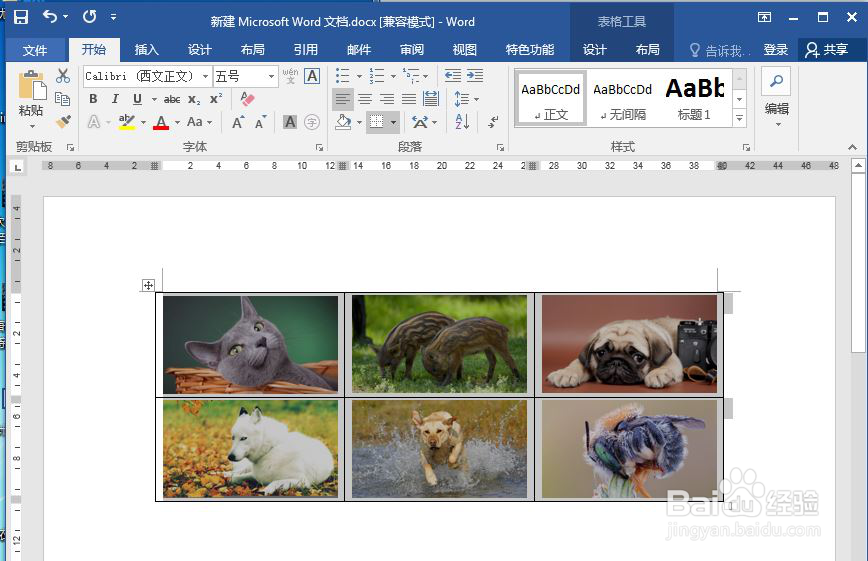Apply bullet list formatting
The width and height of the screenshot is (868, 561).
coord(343,75)
